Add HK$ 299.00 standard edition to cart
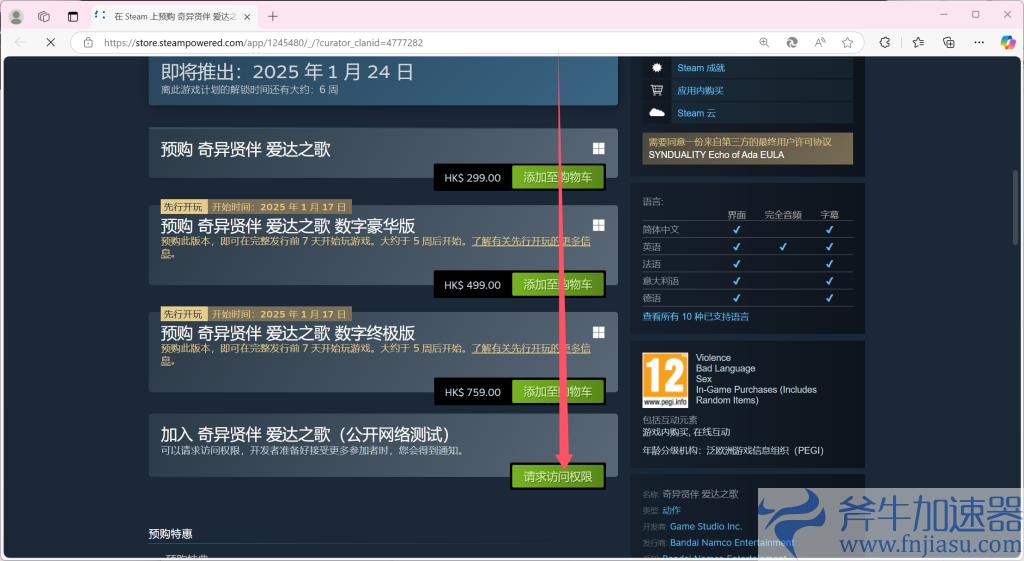The width and height of the screenshot is (1024, 561). pos(558,178)
